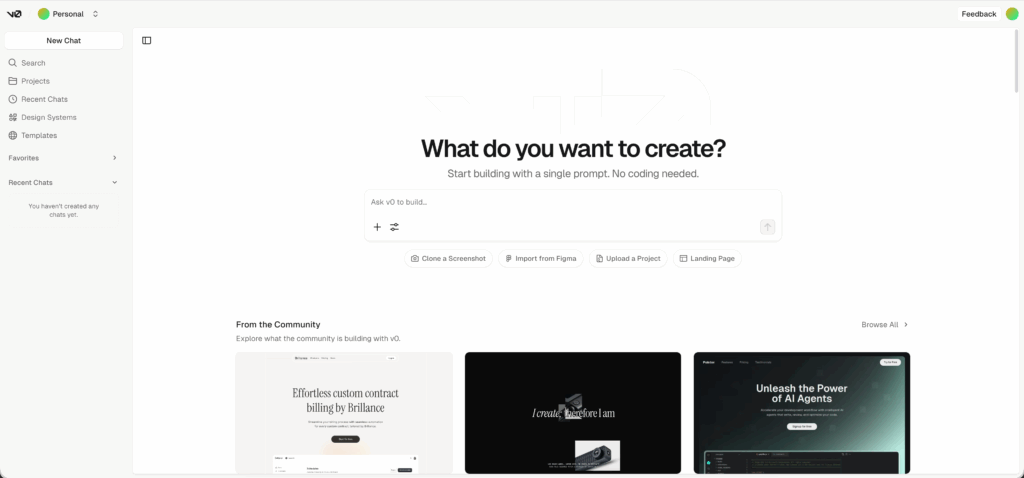Select Clone a Screenshot suggestion
1024x478 pixels.
click(x=448, y=258)
